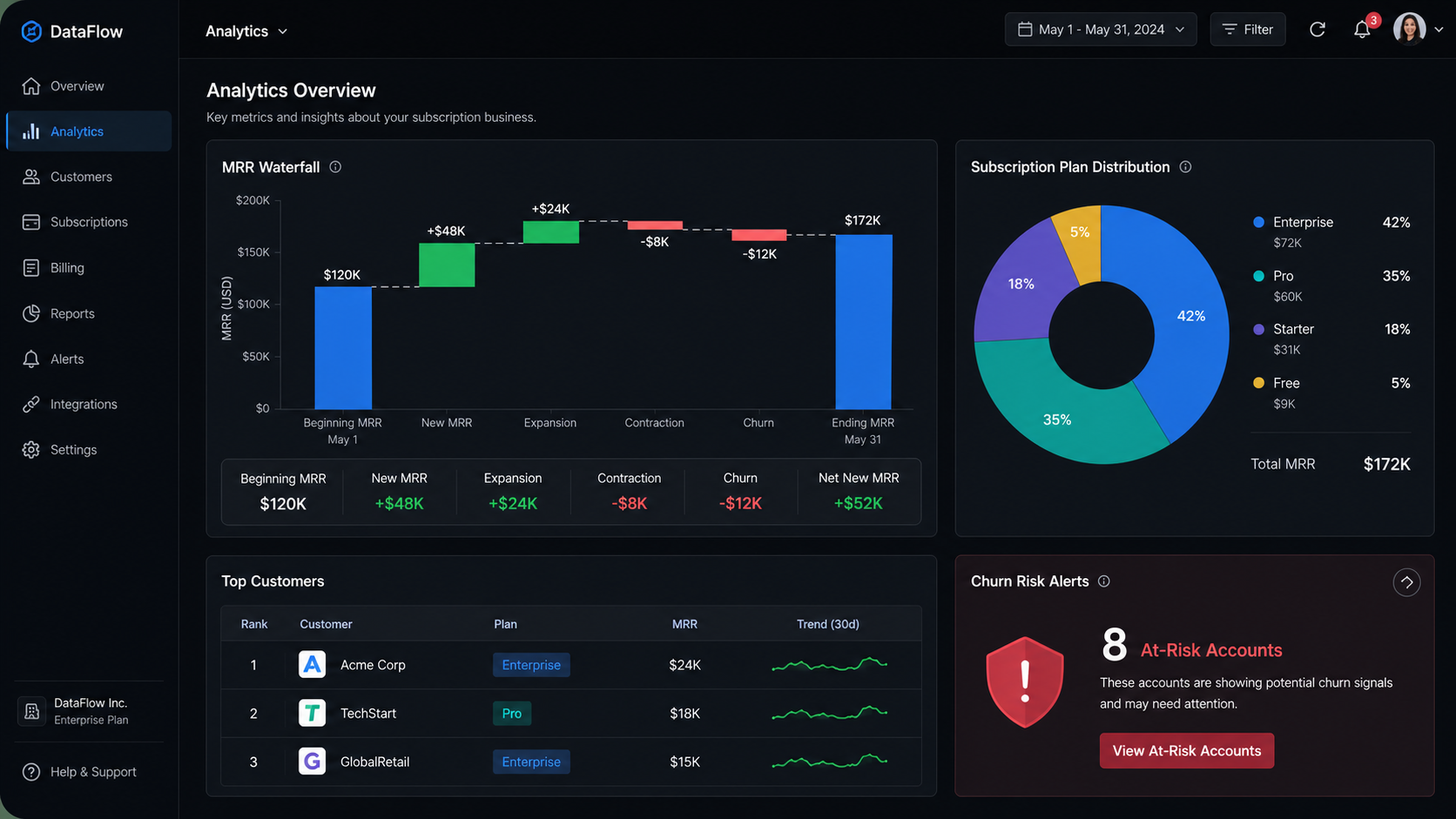1456x819 pixels.
Task: Click the New MRR green bar
Action: click(x=447, y=265)
